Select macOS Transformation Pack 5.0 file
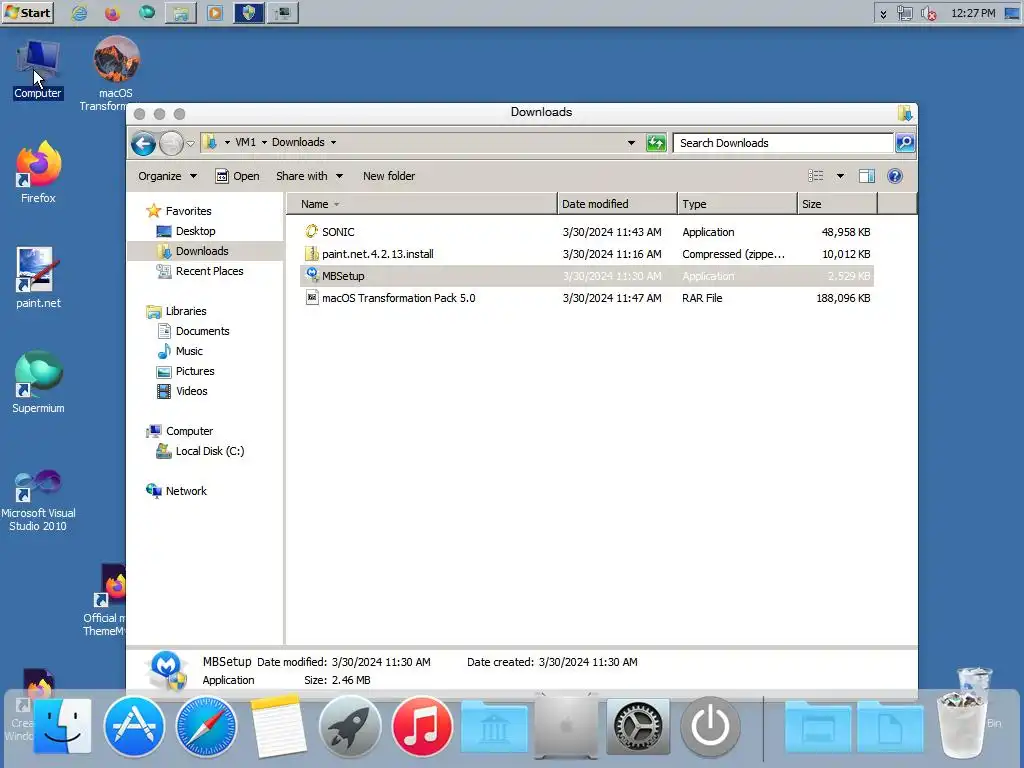The image size is (1024, 768). [x=586, y=298]
